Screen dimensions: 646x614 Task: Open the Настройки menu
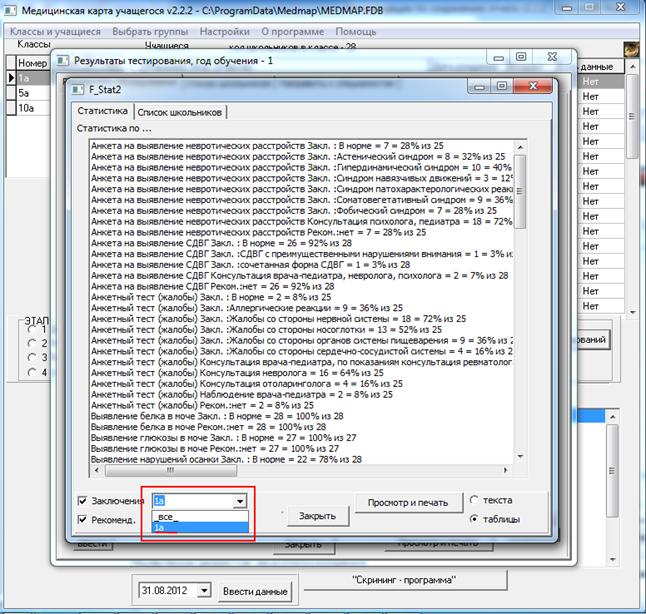coord(225,31)
